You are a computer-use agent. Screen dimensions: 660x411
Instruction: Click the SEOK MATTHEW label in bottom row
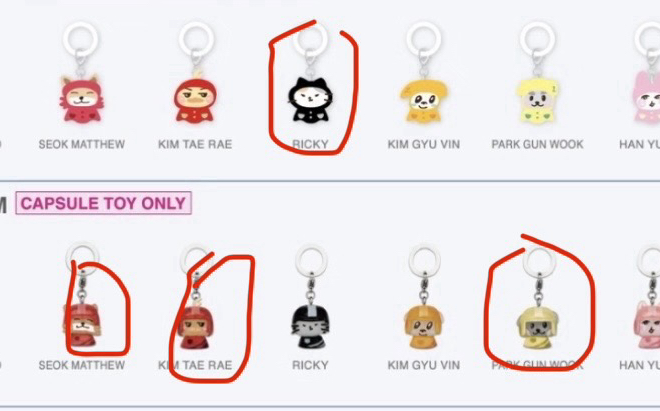pyautogui.click(x=82, y=365)
